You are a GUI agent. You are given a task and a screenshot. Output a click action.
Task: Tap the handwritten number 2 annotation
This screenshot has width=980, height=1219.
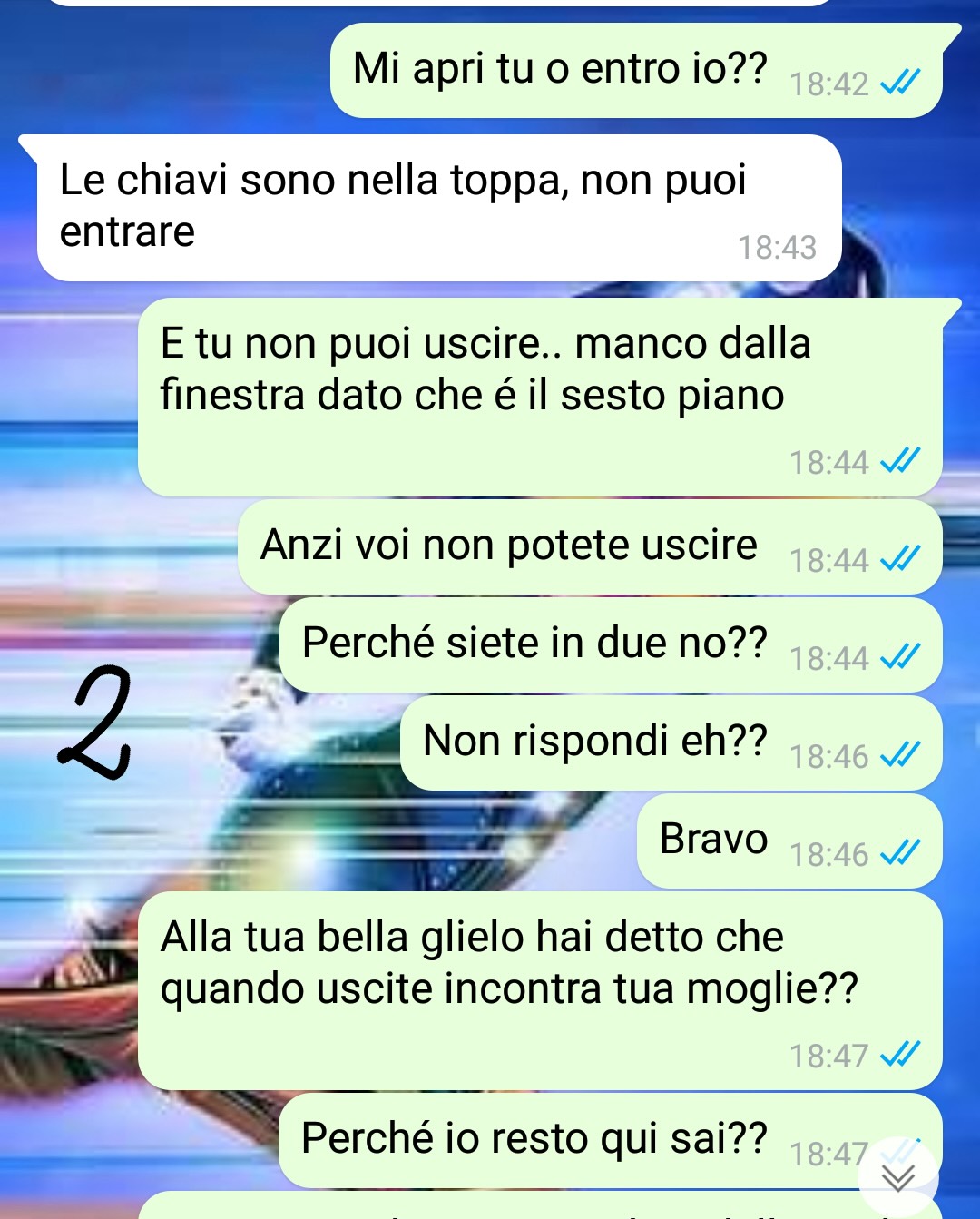(96, 723)
